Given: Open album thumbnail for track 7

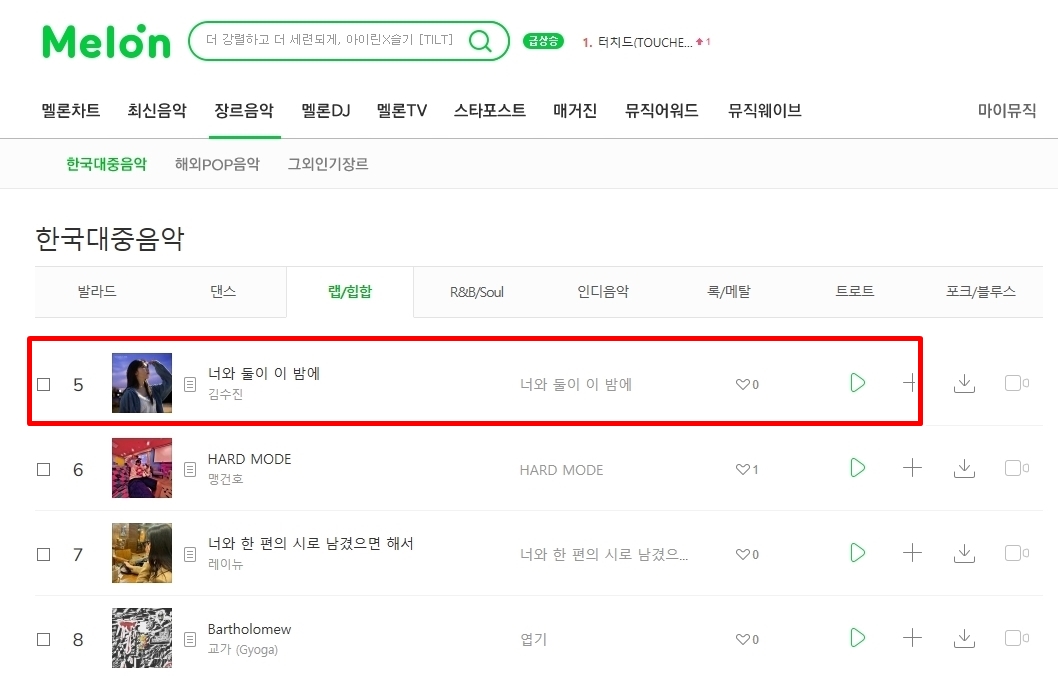Looking at the screenshot, I should [x=142, y=553].
